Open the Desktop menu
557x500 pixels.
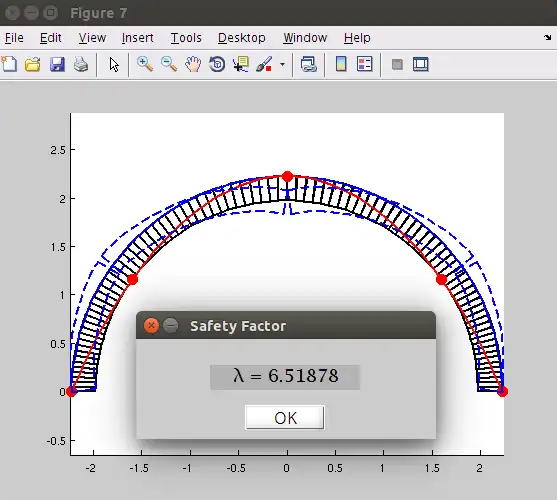tap(242, 38)
